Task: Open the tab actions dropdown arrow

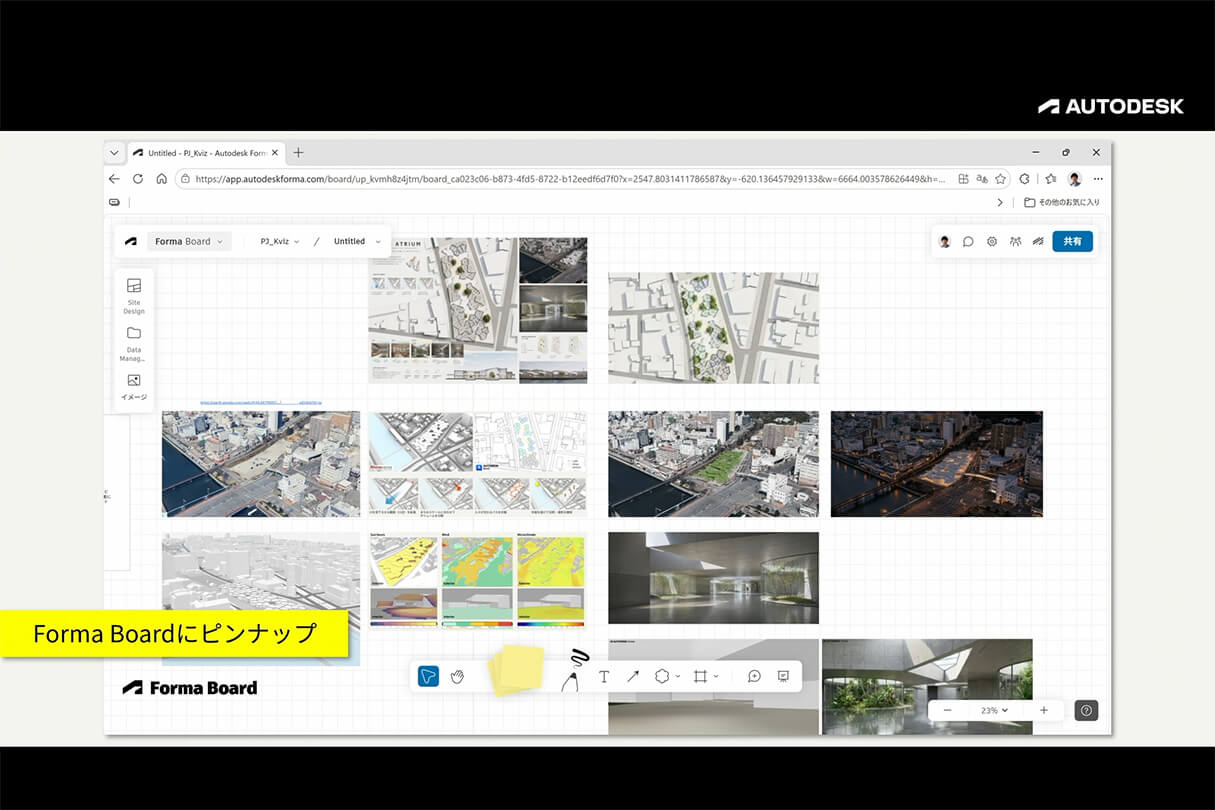Action: (115, 153)
